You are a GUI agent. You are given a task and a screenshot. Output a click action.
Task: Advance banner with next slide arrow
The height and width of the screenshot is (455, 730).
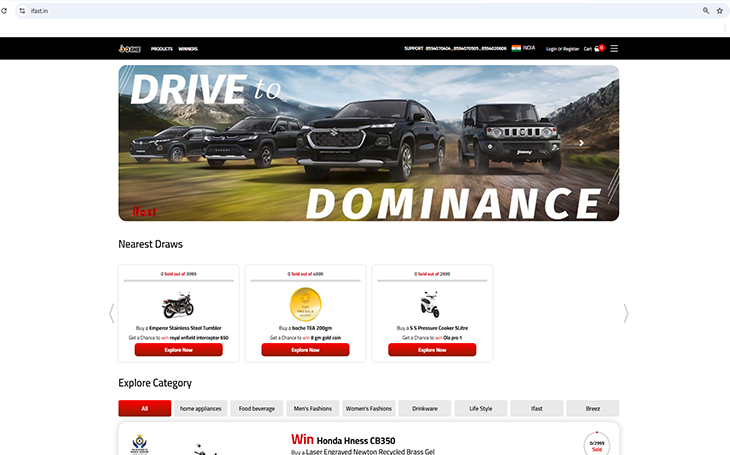pyautogui.click(x=581, y=143)
